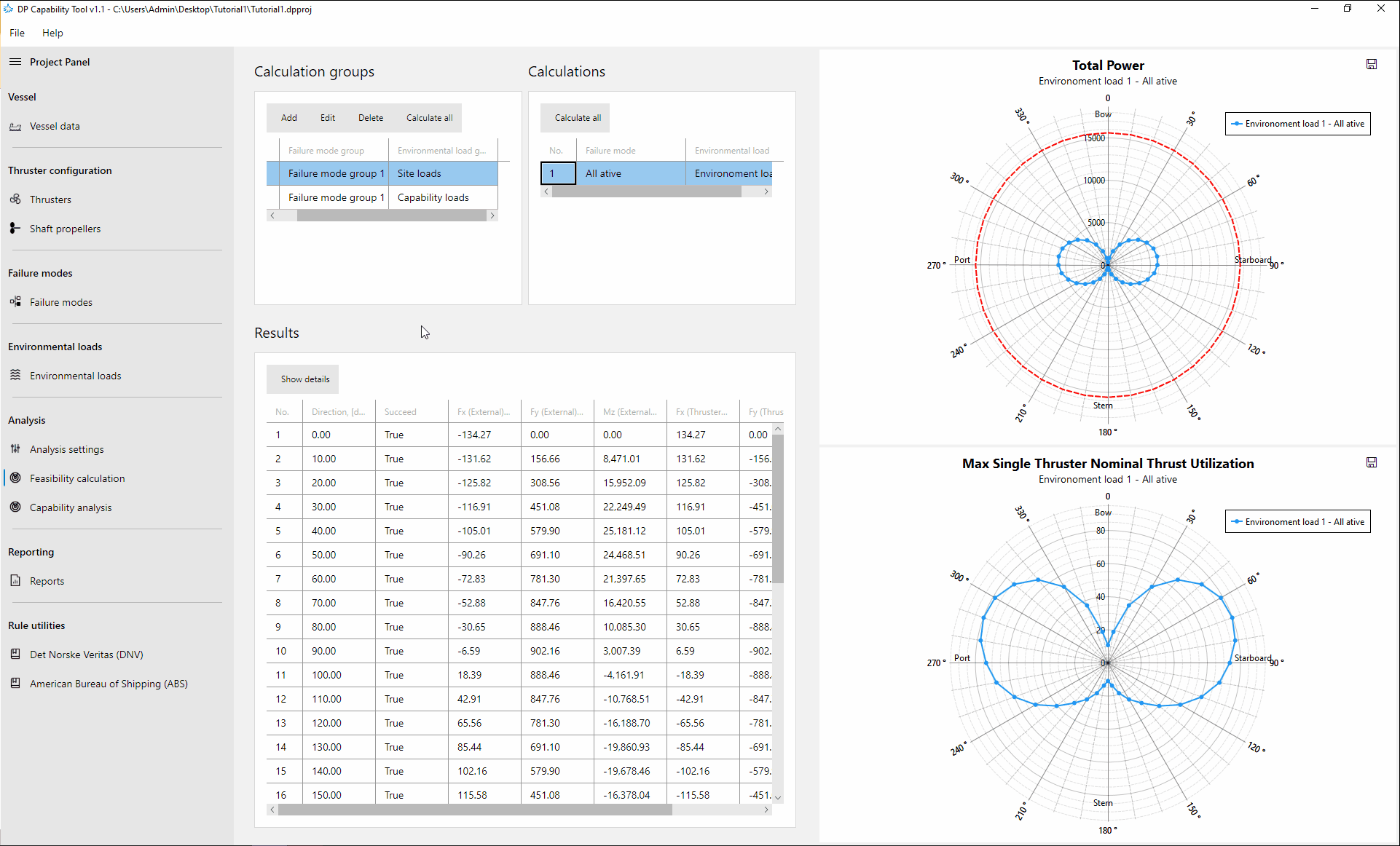
Task: Click Calculate all in Calculation groups
Action: point(429,118)
